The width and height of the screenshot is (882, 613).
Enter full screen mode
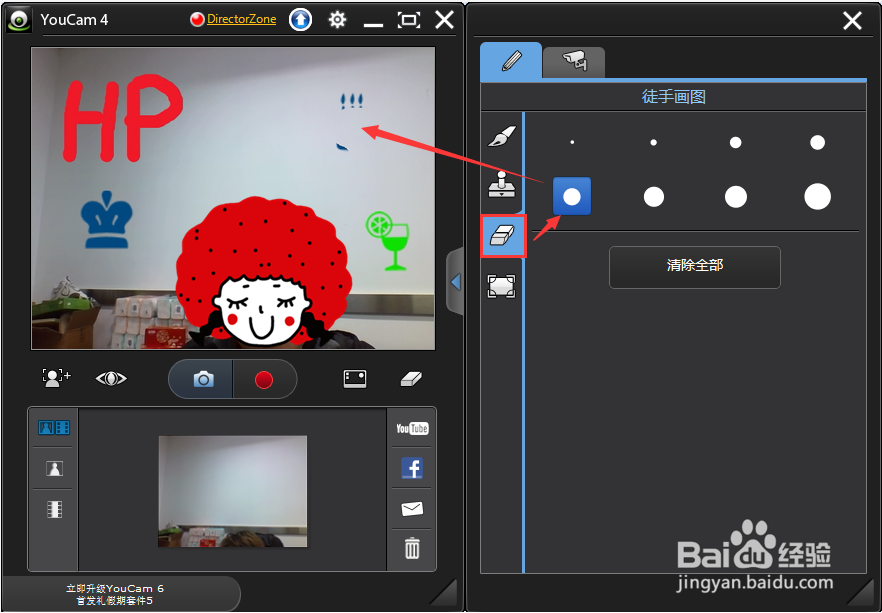409,20
